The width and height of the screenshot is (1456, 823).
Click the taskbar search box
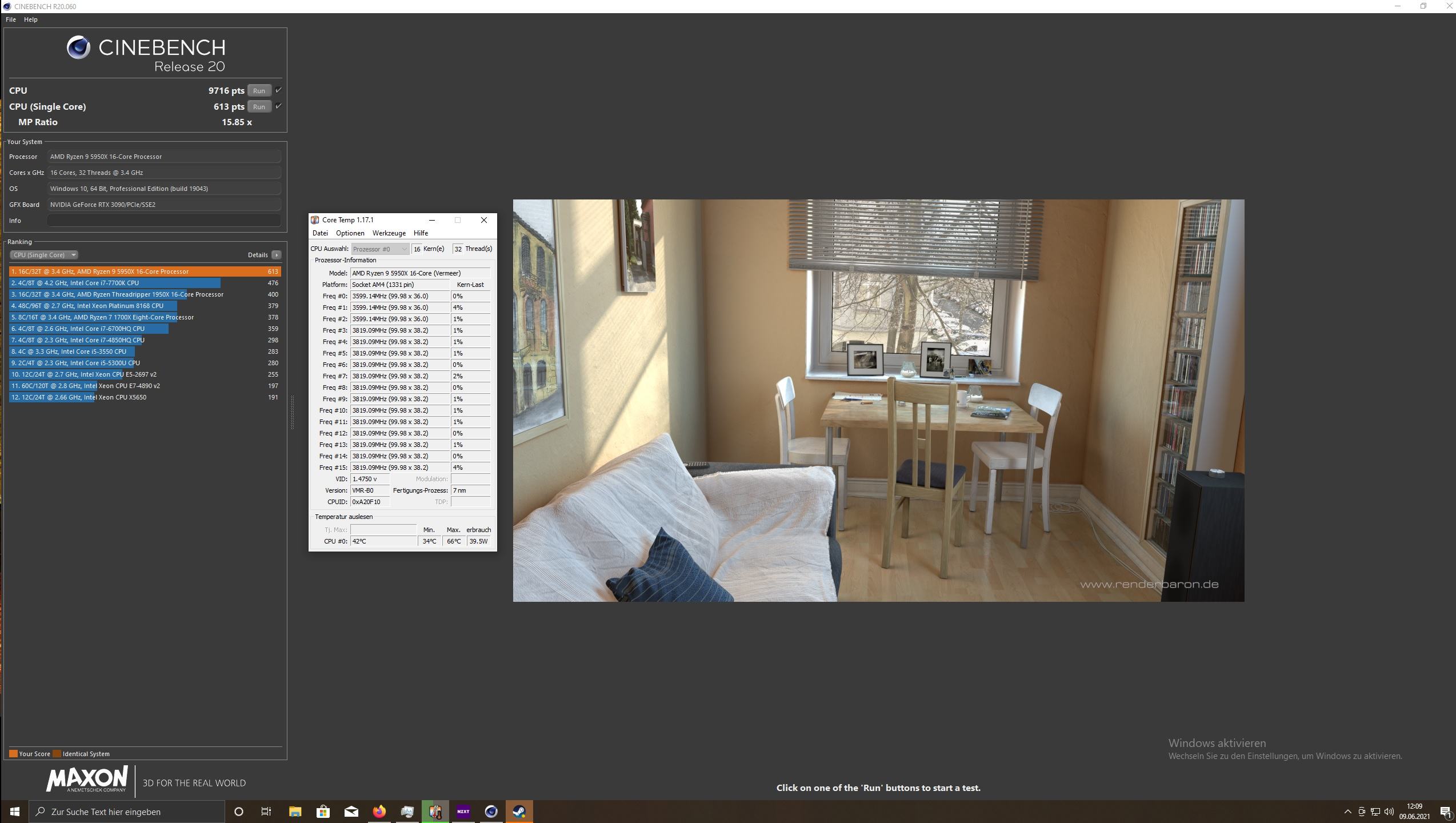point(127,812)
